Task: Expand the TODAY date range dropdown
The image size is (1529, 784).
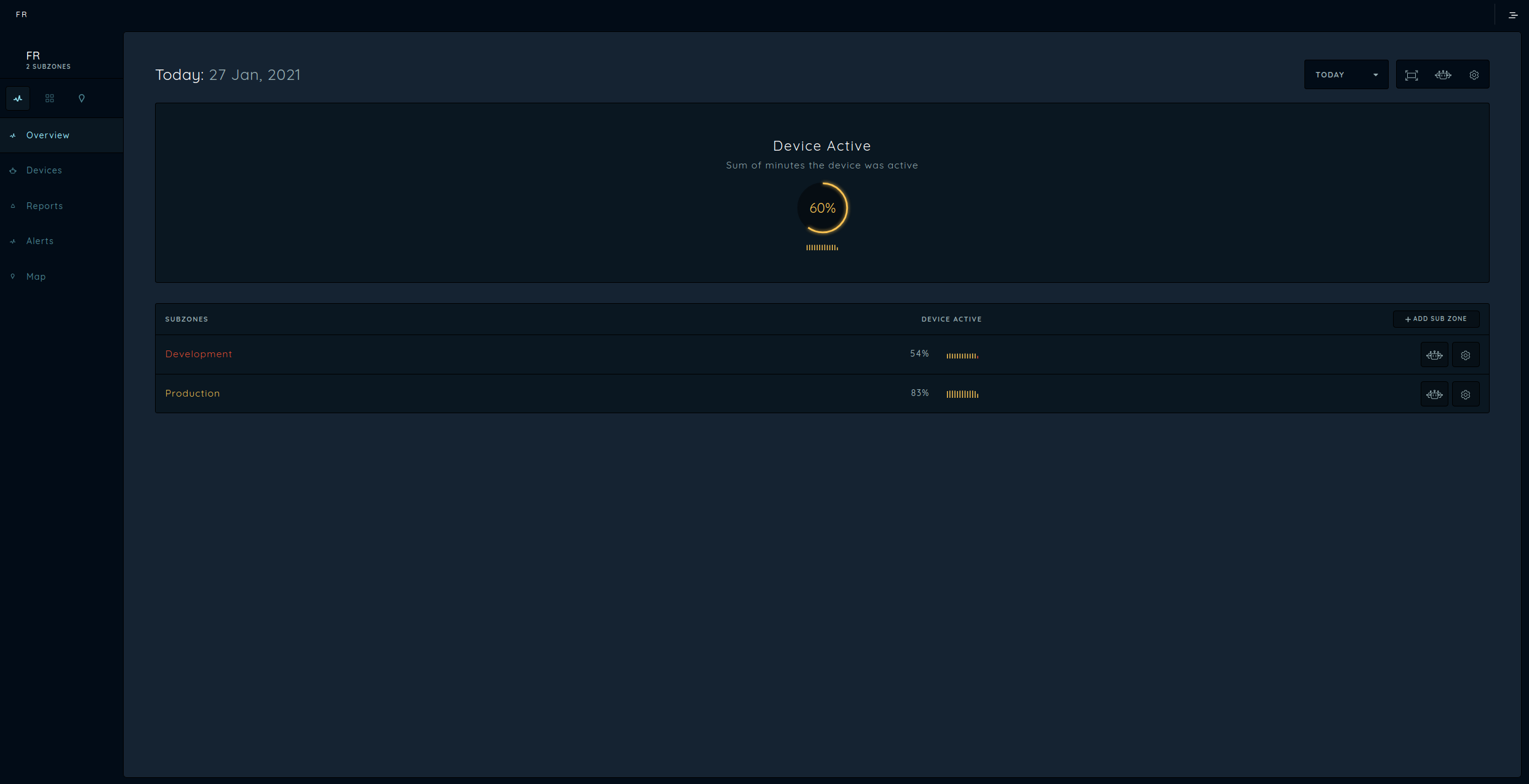Action: point(1346,75)
